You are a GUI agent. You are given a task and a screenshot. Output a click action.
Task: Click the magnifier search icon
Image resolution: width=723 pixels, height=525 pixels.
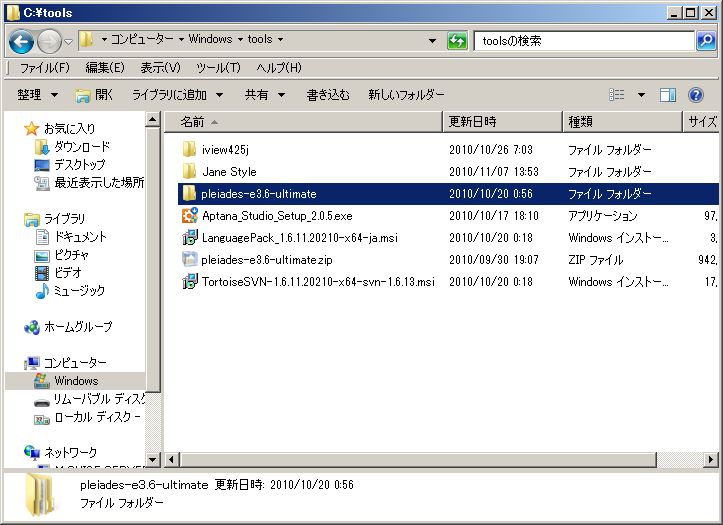(706, 41)
